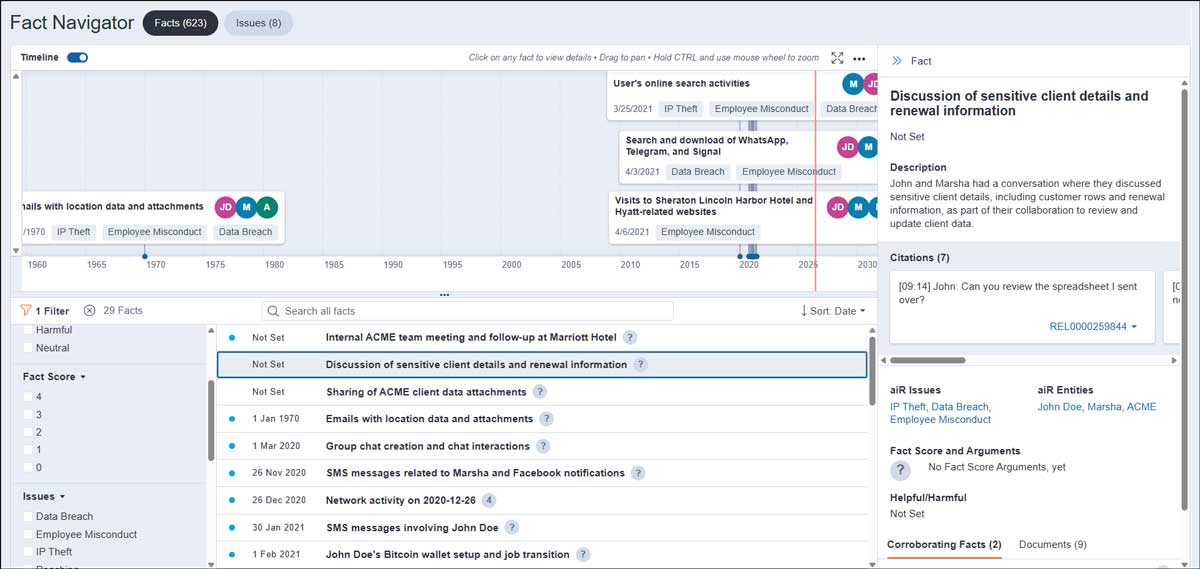
Task: Click Data Breach tag on WhatsApp download card
Action: coord(697,172)
